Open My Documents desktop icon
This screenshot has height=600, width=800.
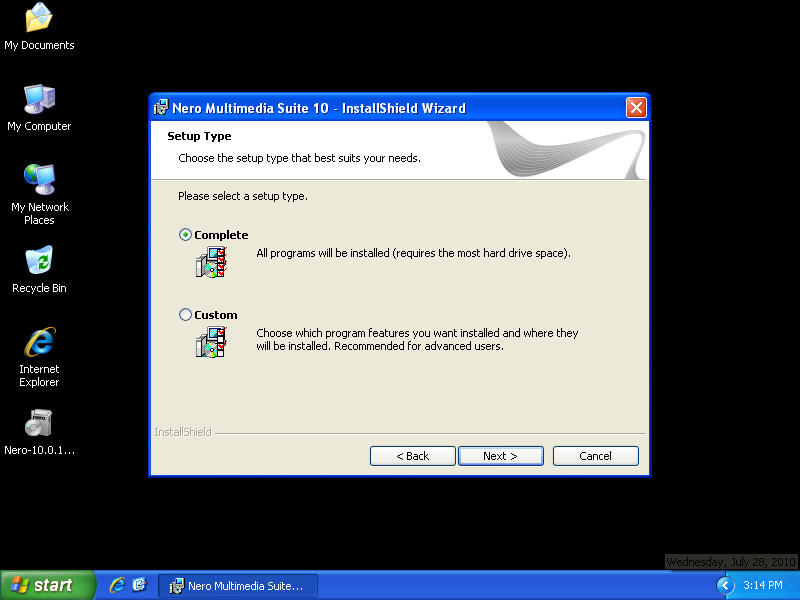click(39, 27)
